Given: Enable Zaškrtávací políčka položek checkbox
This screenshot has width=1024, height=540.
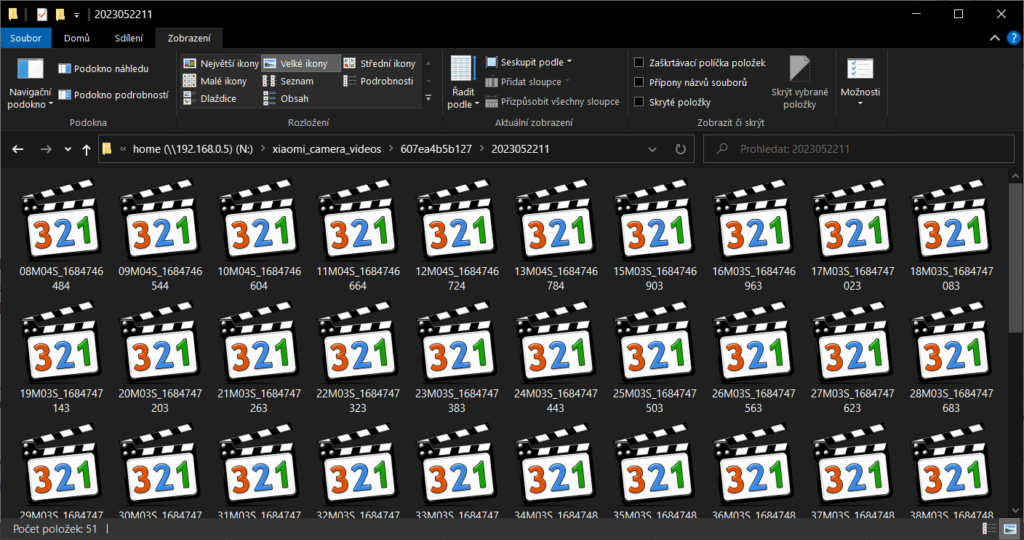Looking at the screenshot, I should [639, 63].
